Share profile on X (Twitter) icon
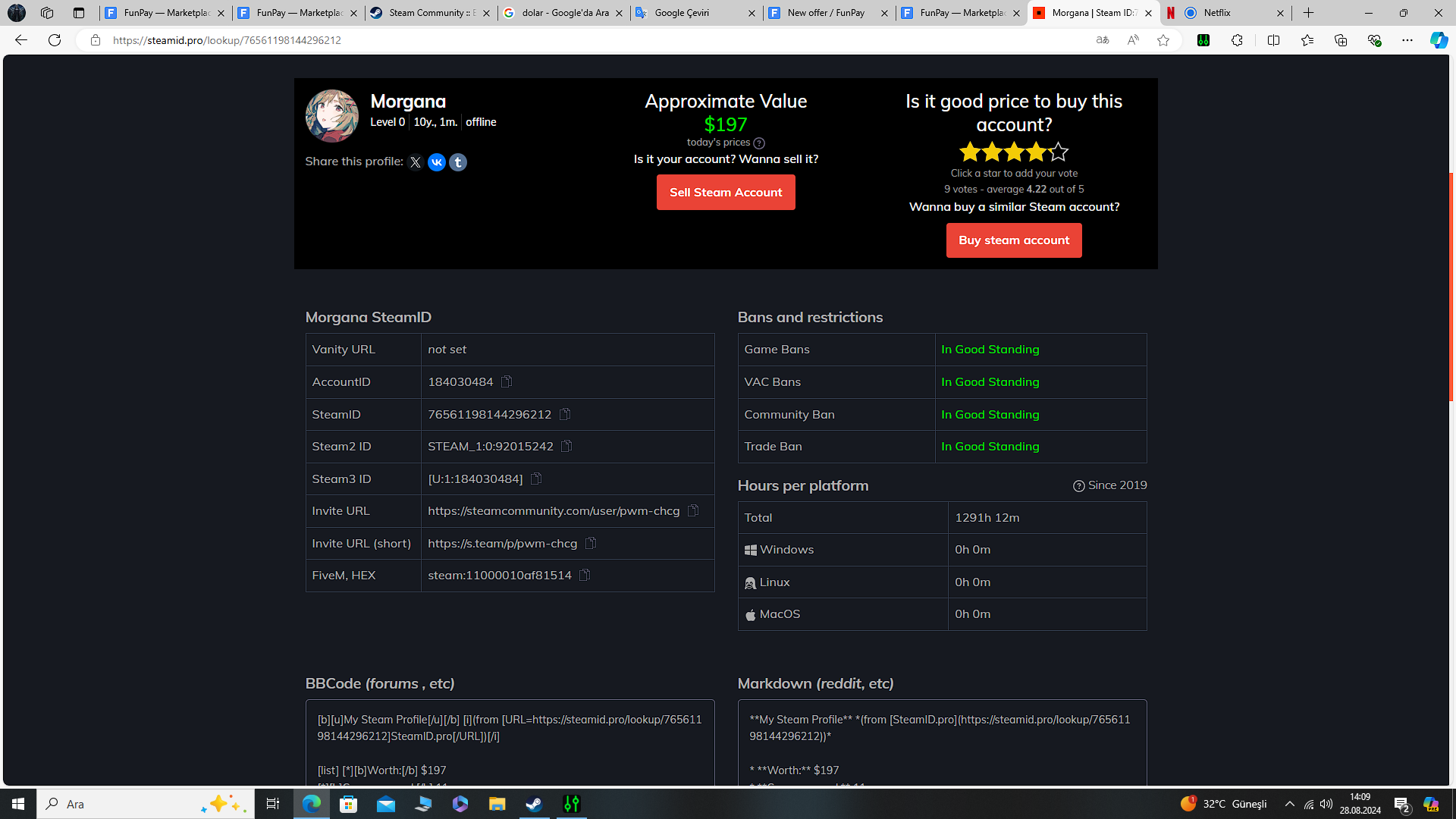The height and width of the screenshot is (819, 1456). pos(416,162)
